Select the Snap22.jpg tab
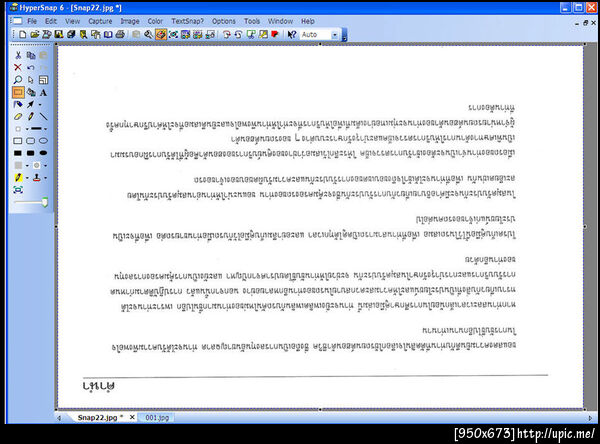This screenshot has height=444, width=600. pyautogui.click(x=98, y=418)
